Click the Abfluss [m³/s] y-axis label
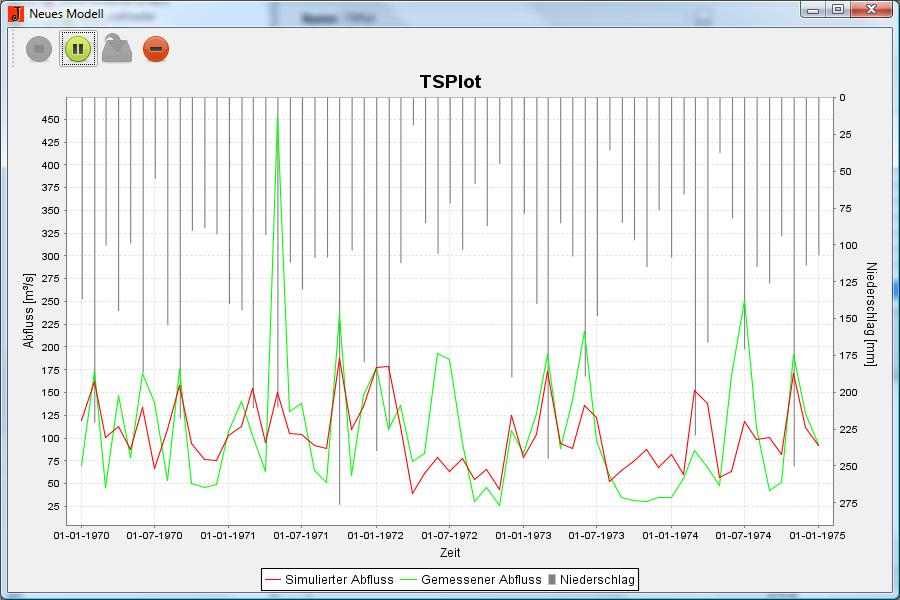The height and width of the screenshot is (600, 900). click(29, 311)
